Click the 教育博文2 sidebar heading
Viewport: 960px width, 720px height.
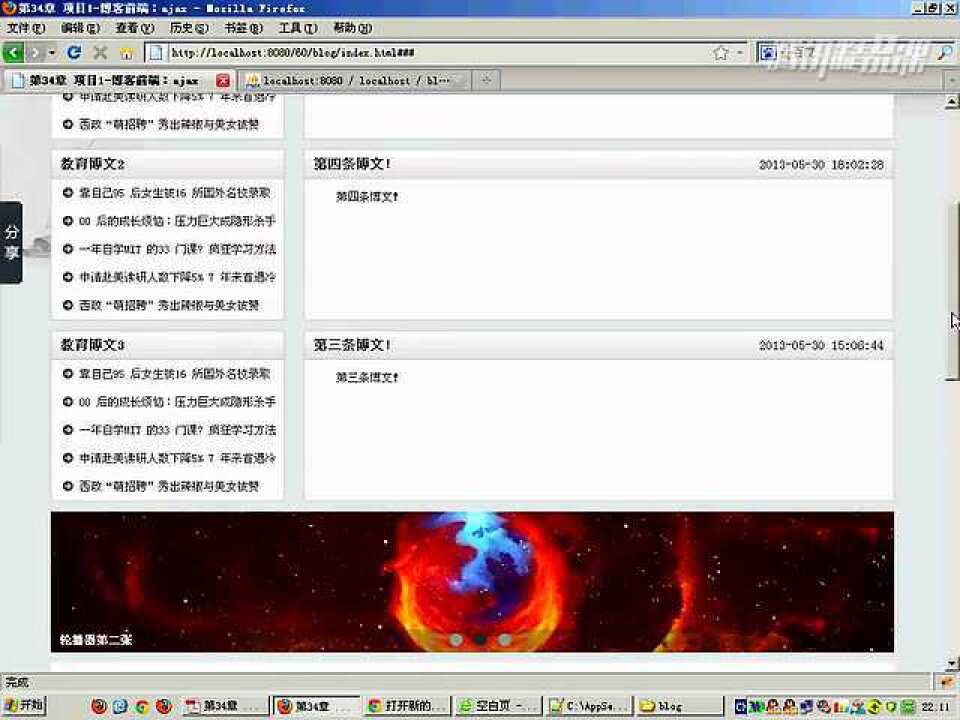(92, 164)
